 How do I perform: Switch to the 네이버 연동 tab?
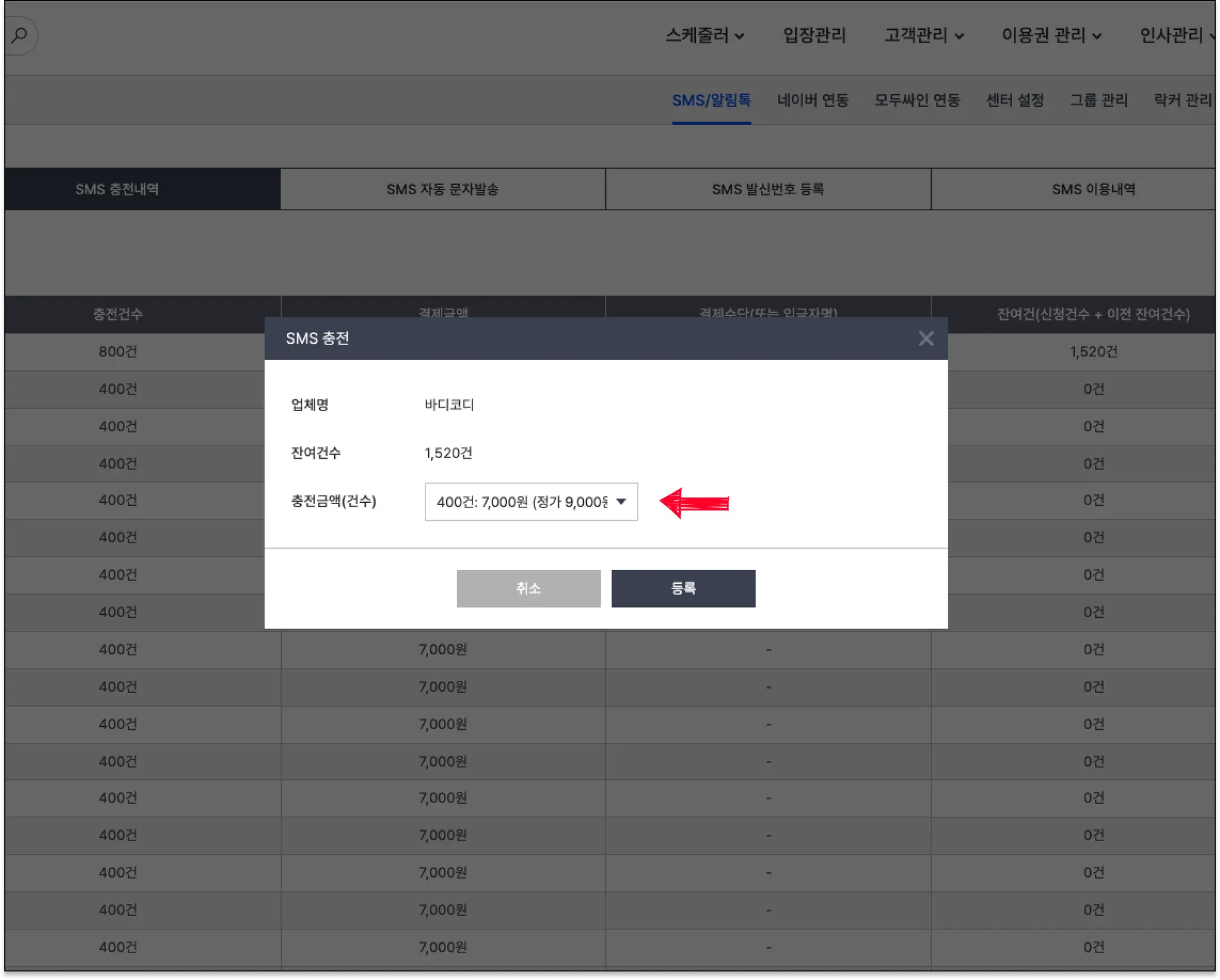[x=813, y=100]
